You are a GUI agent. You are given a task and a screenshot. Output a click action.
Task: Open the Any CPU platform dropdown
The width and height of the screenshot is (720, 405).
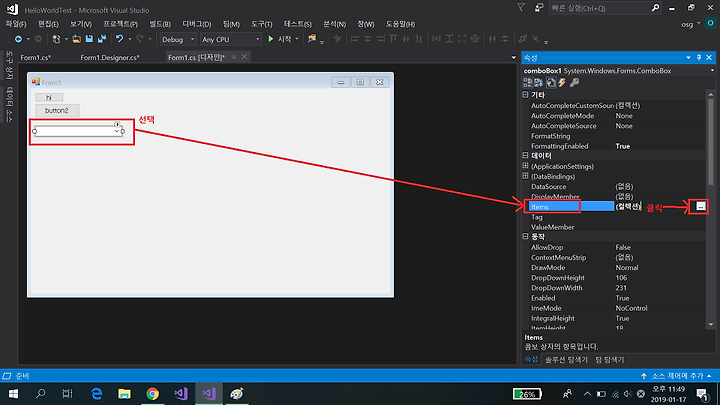click(231, 39)
